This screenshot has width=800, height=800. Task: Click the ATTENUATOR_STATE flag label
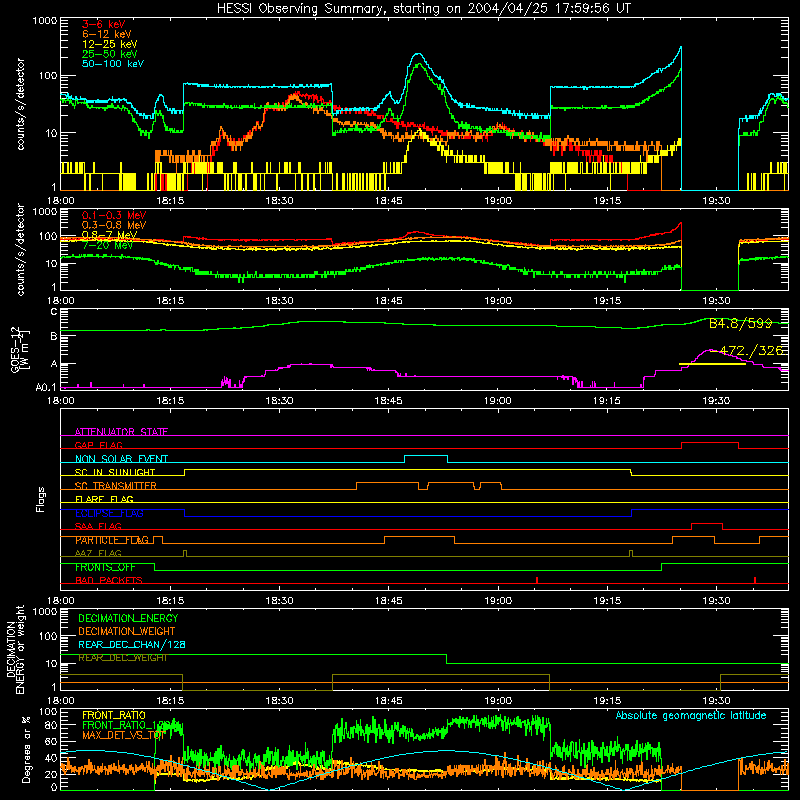tap(121, 432)
